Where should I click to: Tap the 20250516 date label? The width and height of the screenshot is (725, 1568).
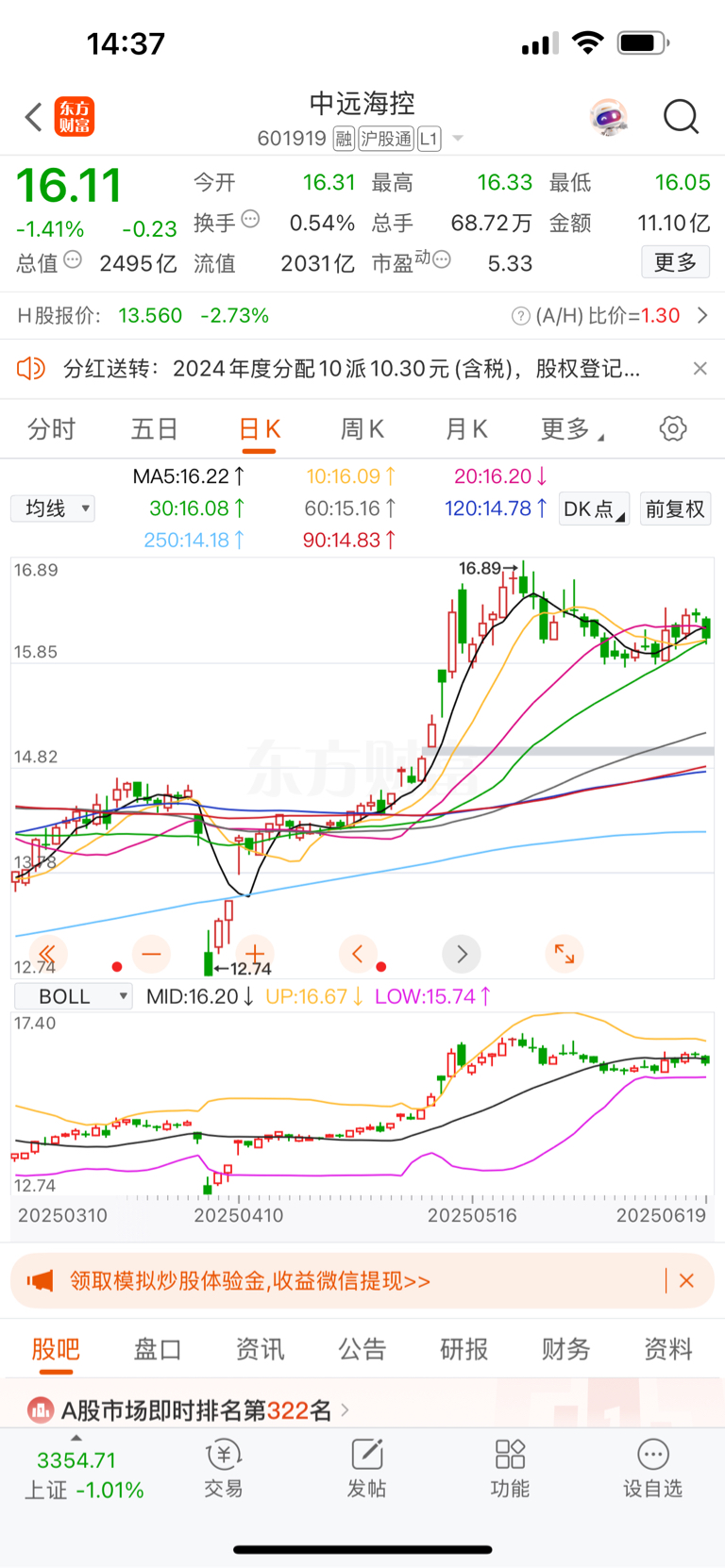(x=472, y=1215)
